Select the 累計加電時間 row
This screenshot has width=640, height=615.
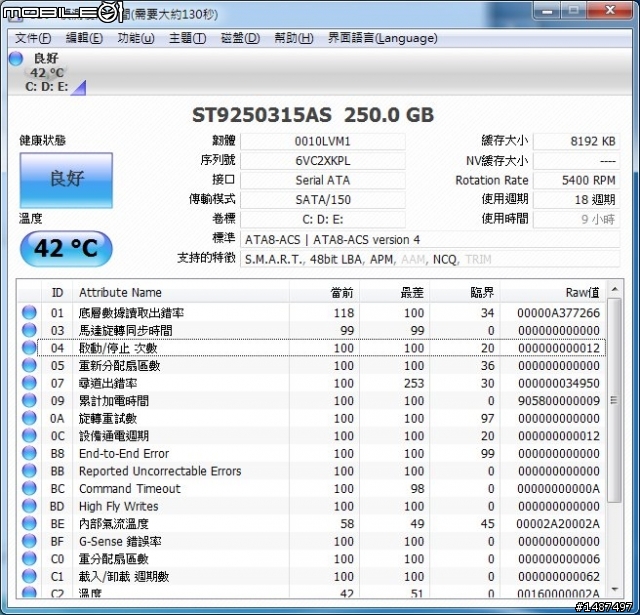312,400
